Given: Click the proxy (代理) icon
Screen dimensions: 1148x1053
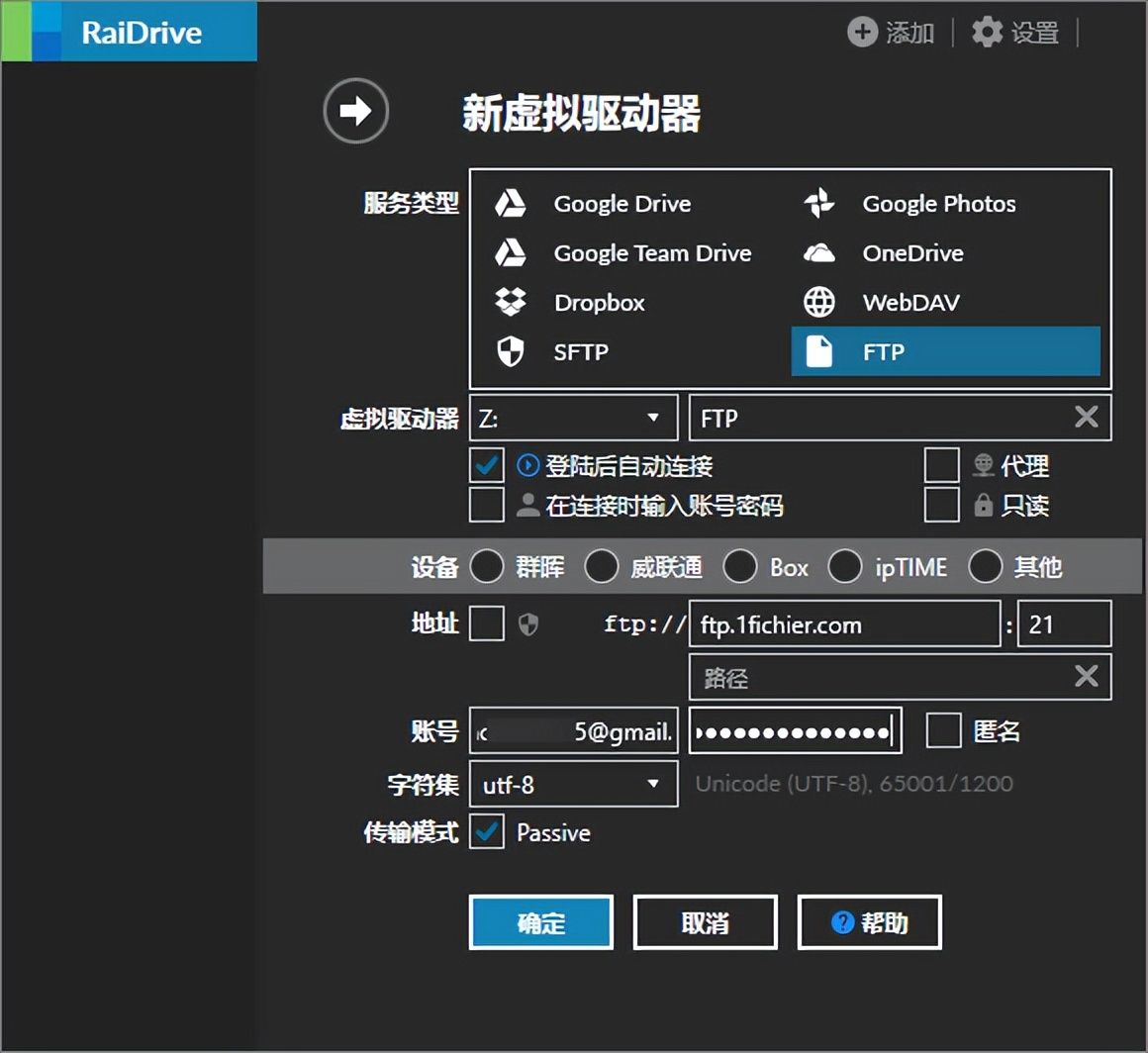Looking at the screenshot, I should 984,466.
